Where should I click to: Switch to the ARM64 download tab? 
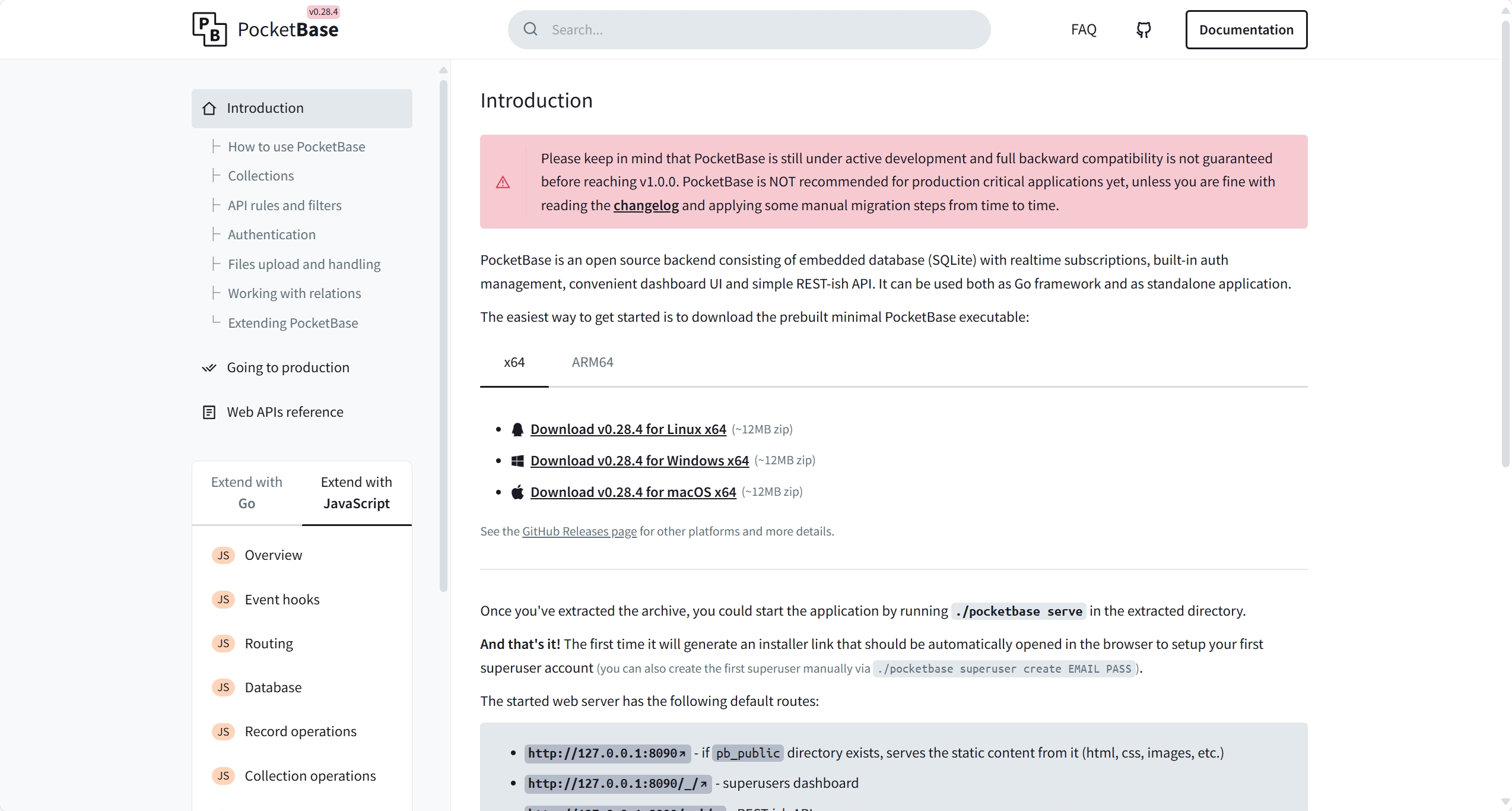click(592, 362)
